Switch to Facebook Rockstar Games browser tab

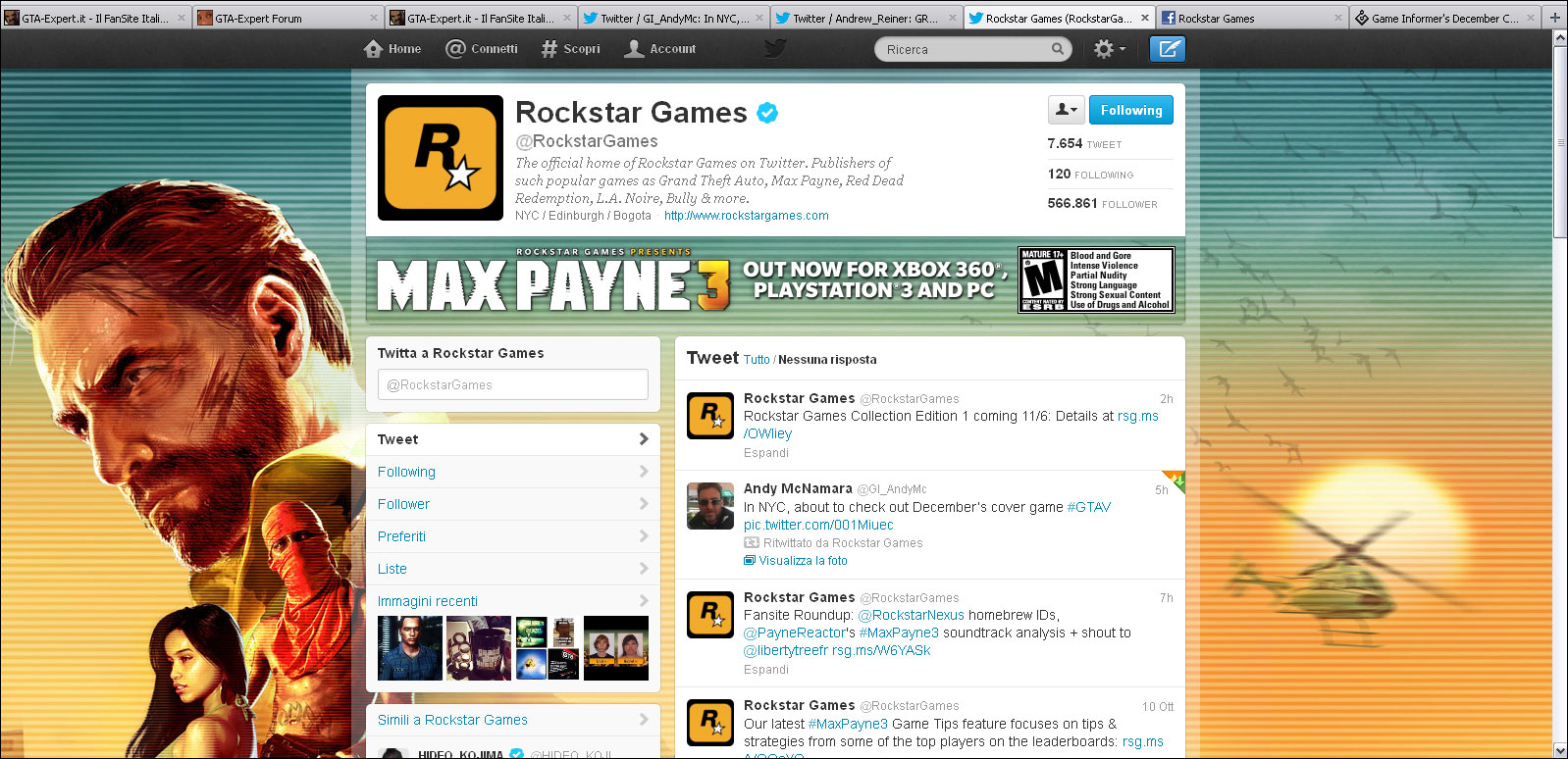[1251, 17]
